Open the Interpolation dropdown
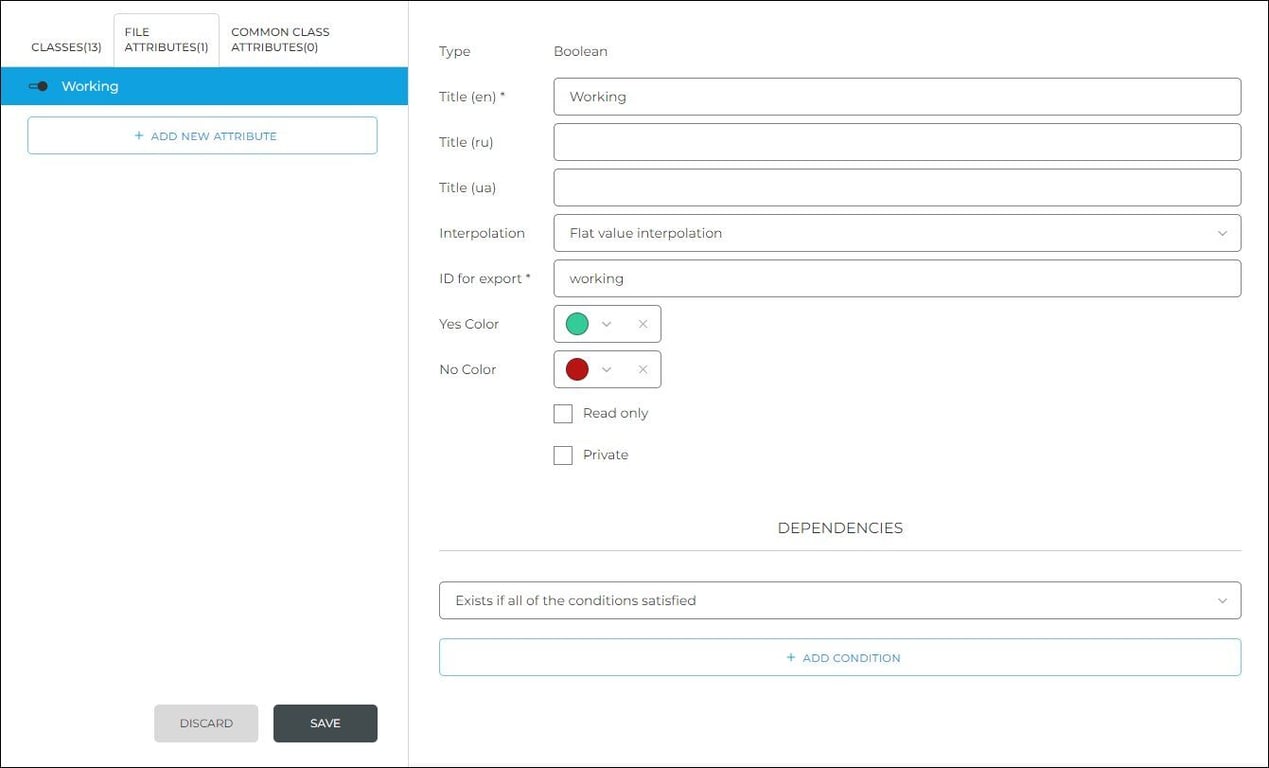 click(896, 232)
